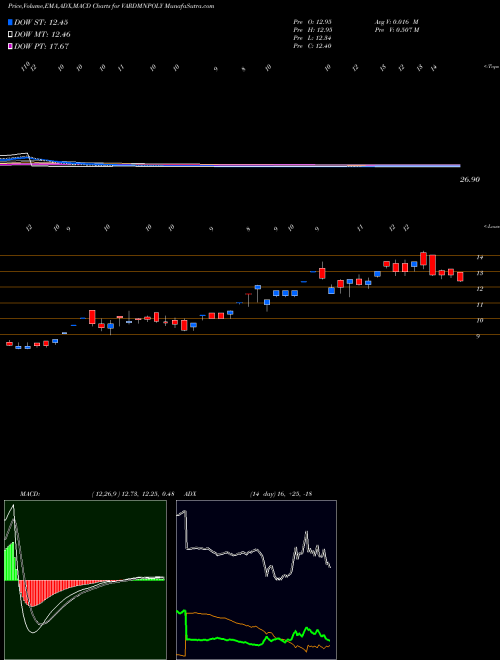Screen dimensions: 500x660
Task: Click the 'Pre C: 12.40' value
Action: [312, 46]
